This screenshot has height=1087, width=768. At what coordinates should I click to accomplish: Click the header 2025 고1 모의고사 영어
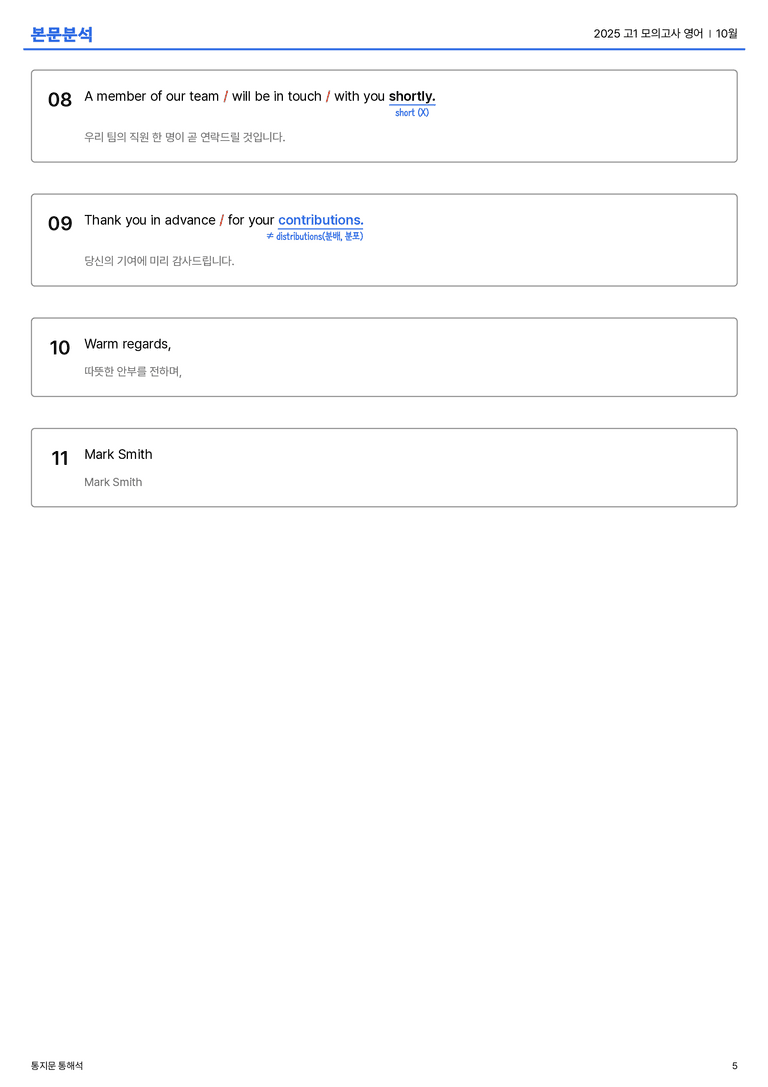[648, 33]
